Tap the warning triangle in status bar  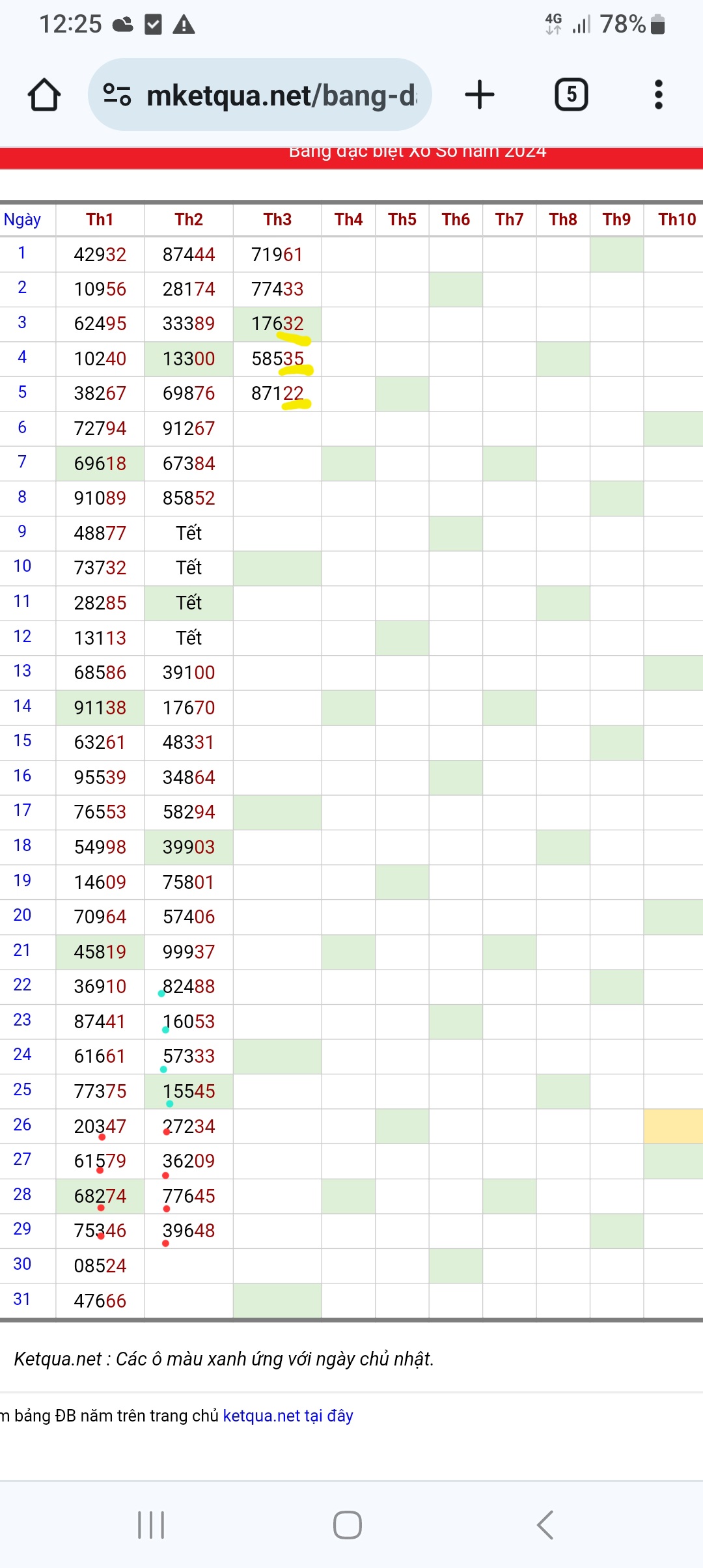coord(184,25)
